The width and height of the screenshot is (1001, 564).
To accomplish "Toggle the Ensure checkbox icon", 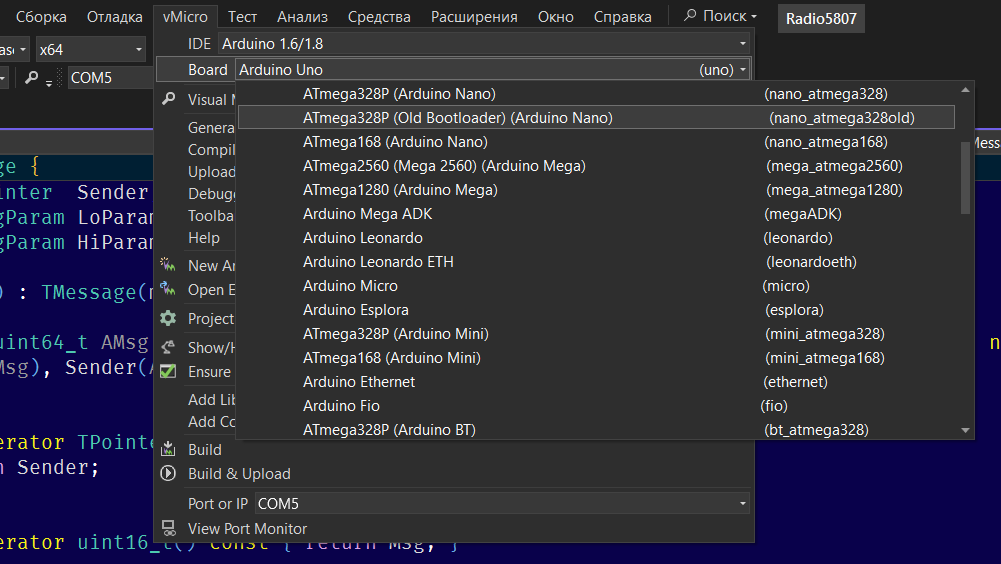I will pyautogui.click(x=168, y=371).
